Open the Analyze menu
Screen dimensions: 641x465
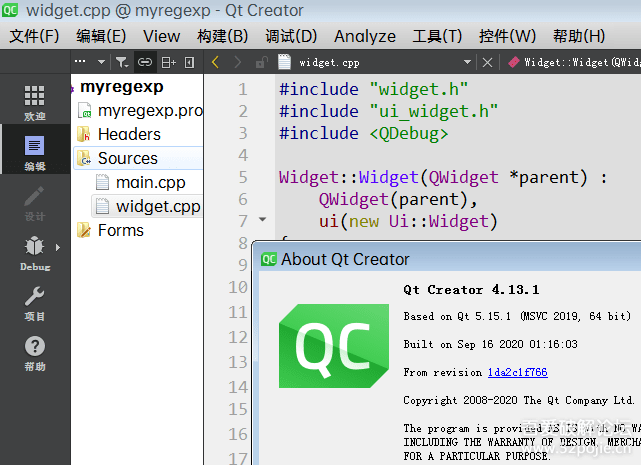pyautogui.click(x=364, y=36)
